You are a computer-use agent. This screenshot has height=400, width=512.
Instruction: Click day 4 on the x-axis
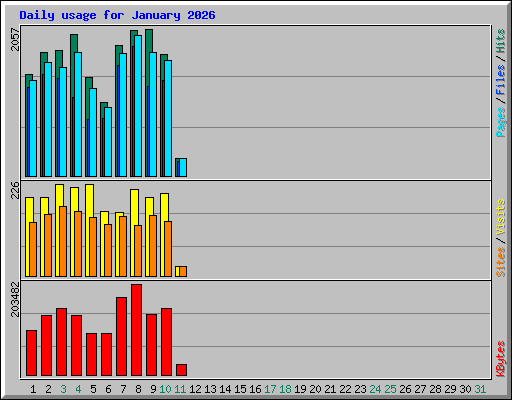click(x=78, y=389)
